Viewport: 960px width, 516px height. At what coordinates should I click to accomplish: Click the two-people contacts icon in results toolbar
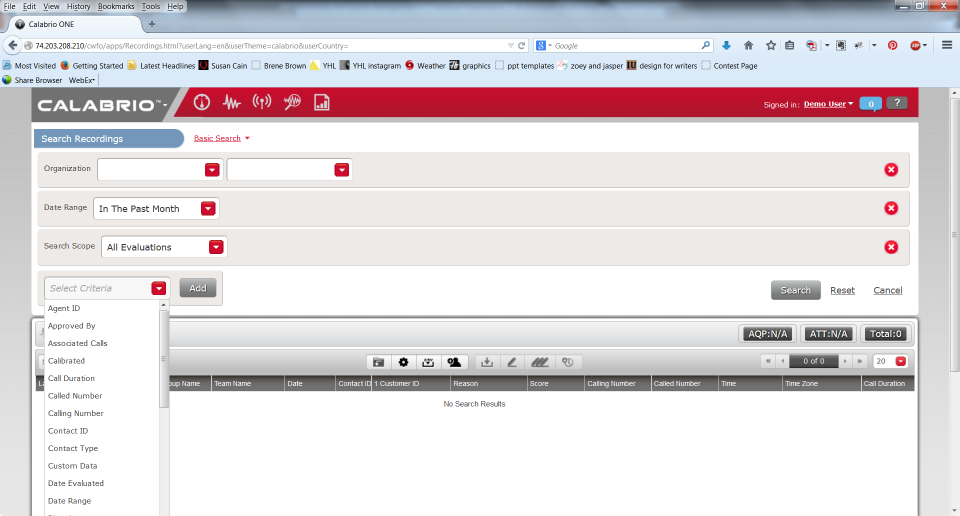tap(454, 362)
